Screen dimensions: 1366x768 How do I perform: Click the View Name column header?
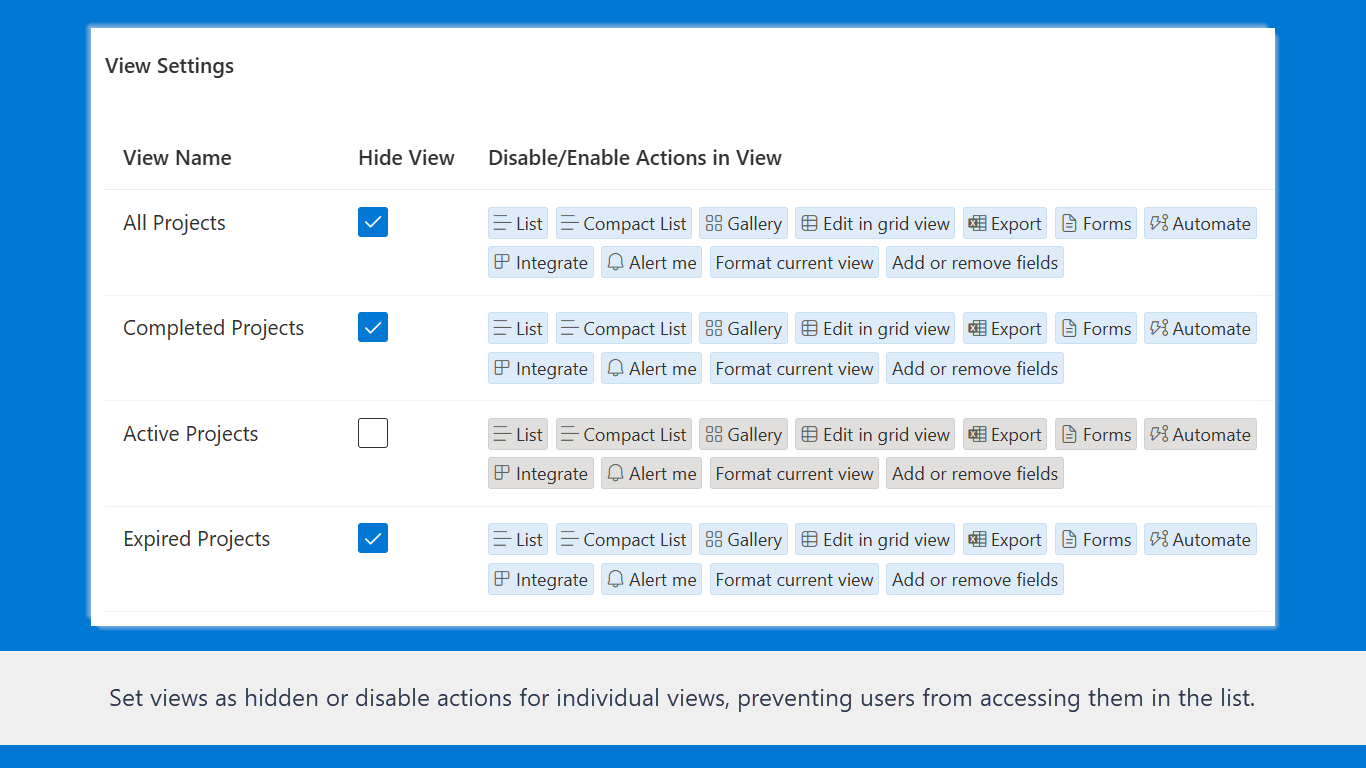pos(177,158)
